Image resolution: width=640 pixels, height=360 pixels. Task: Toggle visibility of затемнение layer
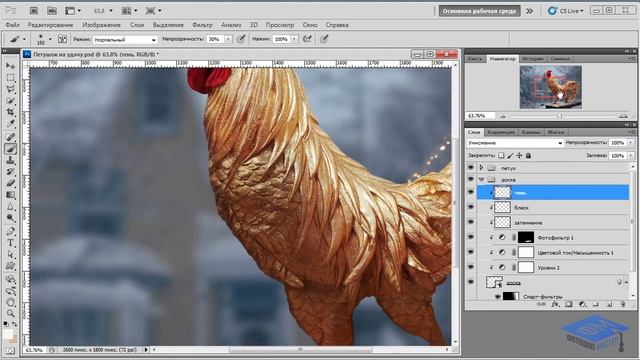[471, 222]
